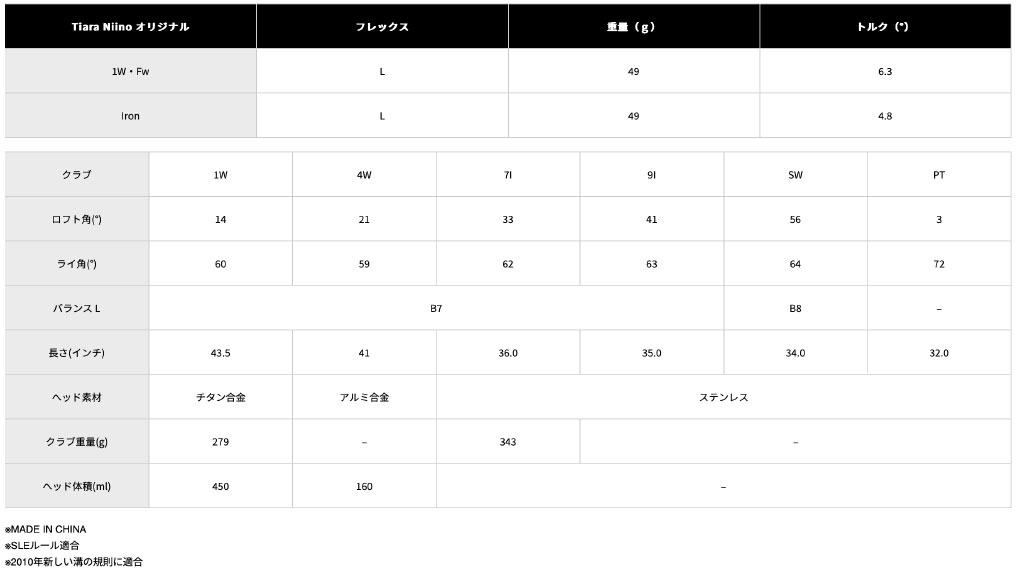Select the チタン合金 head material cell
The image size is (1020, 572).
tap(220, 398)
